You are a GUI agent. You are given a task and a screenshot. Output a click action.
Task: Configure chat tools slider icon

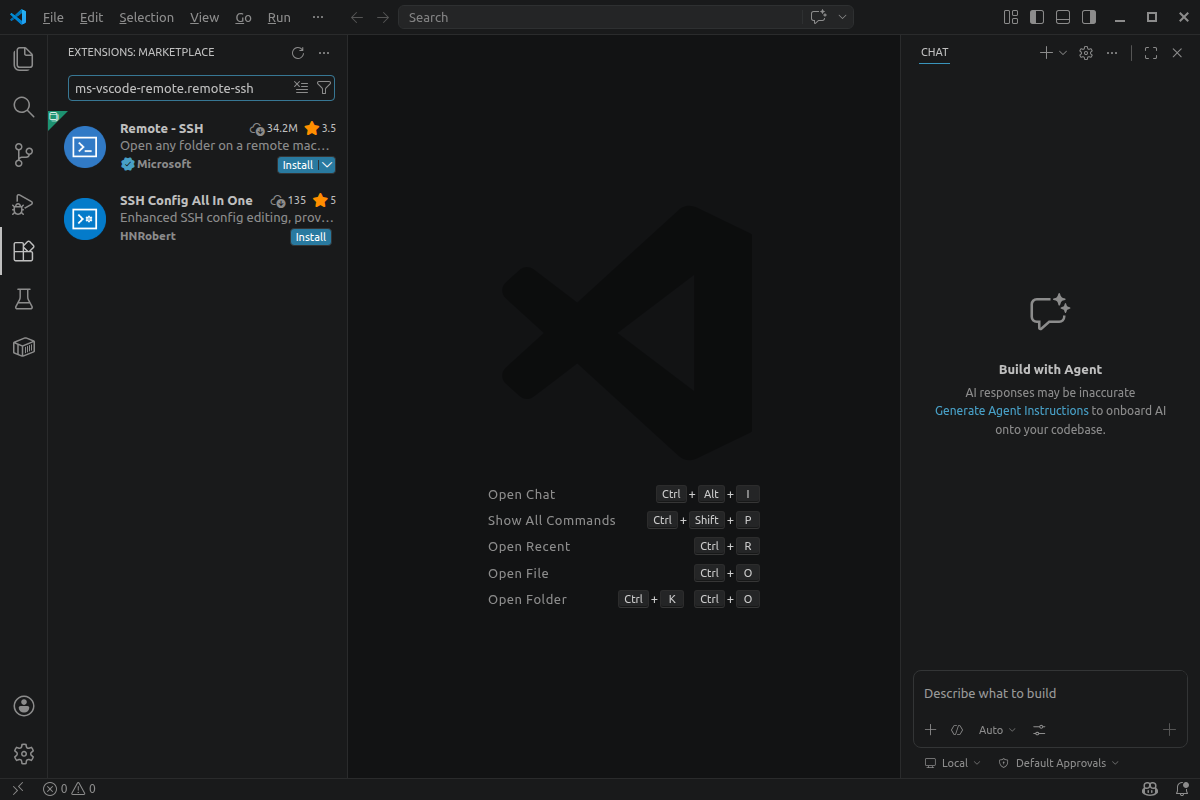click(1040, 730)
